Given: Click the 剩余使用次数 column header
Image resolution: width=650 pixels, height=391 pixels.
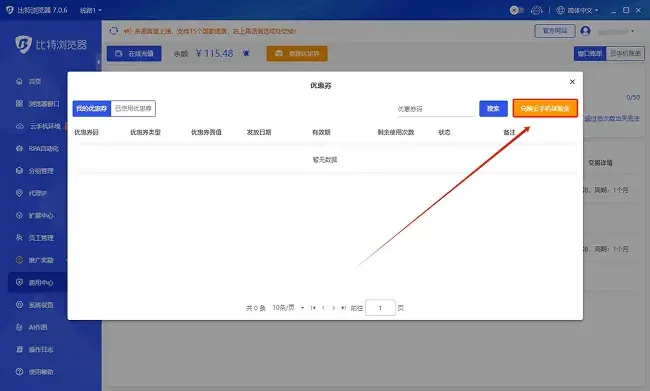Looking at the screenshot, I should [395, 132].
